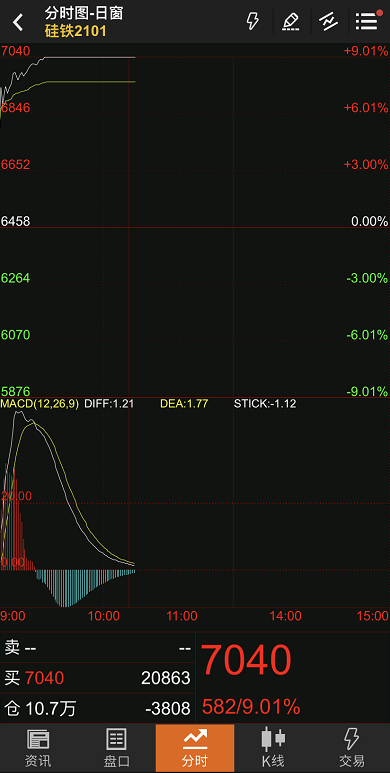
Task: Tap the large 7040 latest price
Action: pos(247,660)
